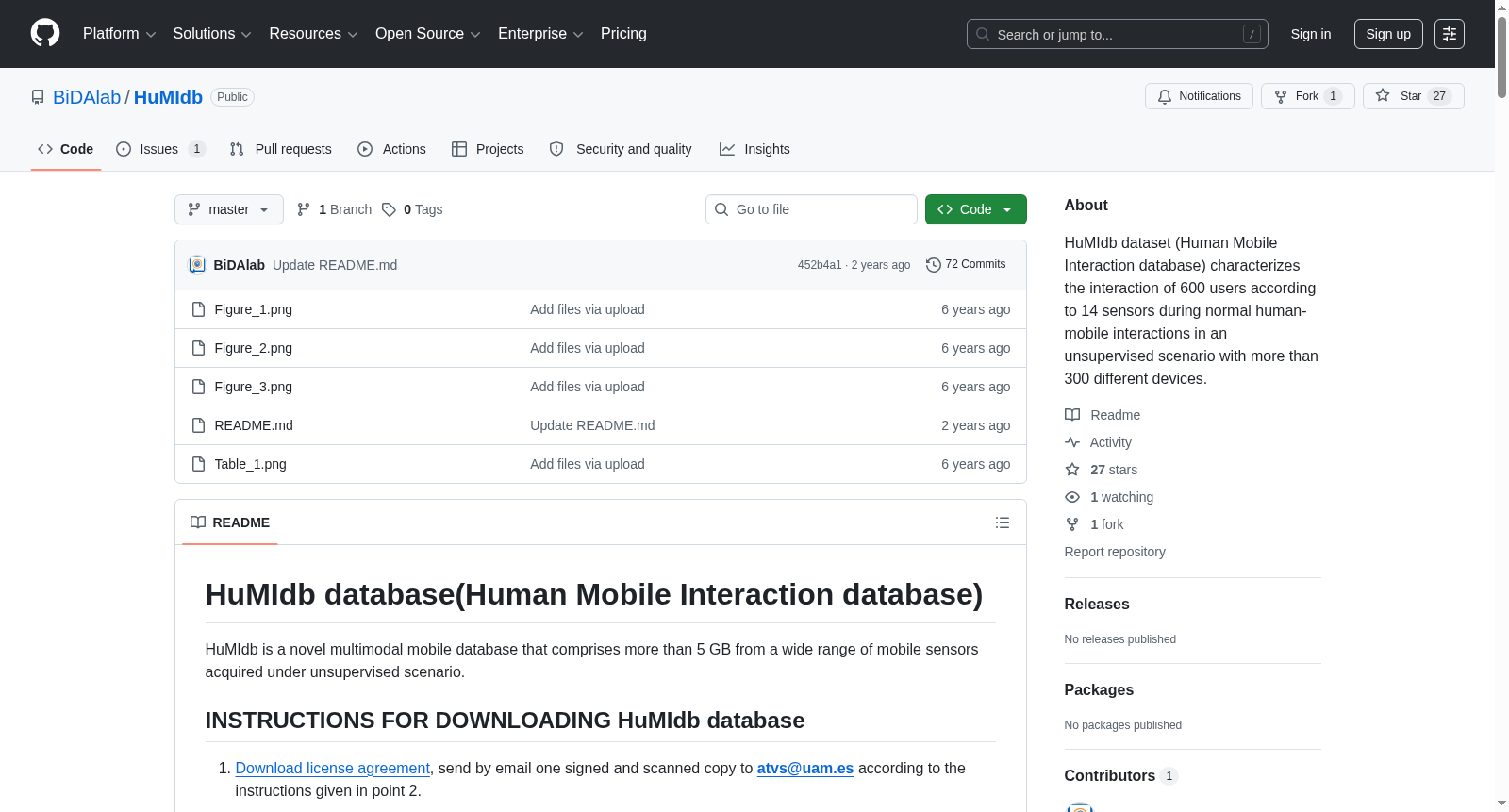Click the tag icon beside 0 Tags

click(389, 209)
